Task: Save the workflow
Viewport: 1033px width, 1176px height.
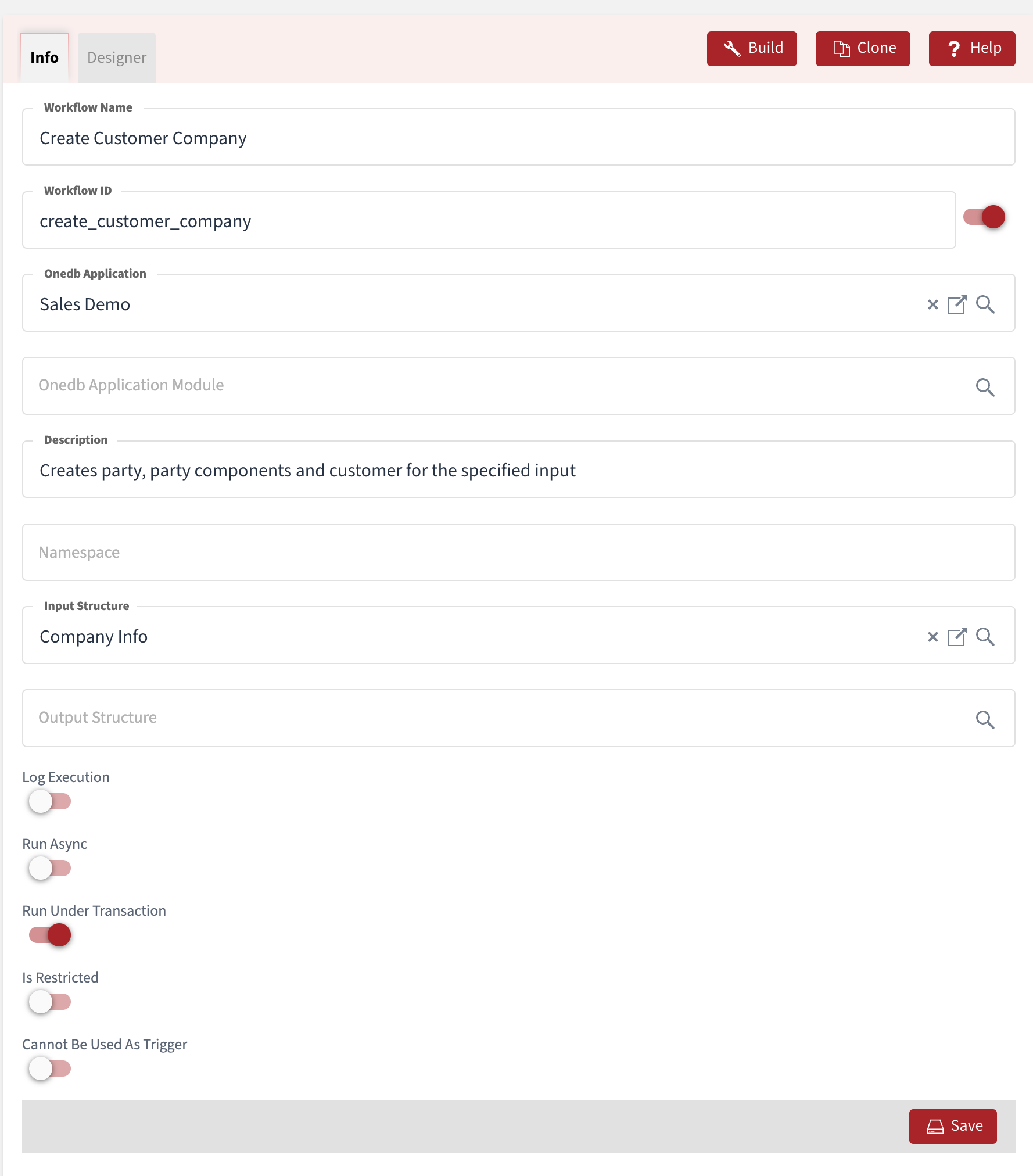Action: (x=953, y=1125)
